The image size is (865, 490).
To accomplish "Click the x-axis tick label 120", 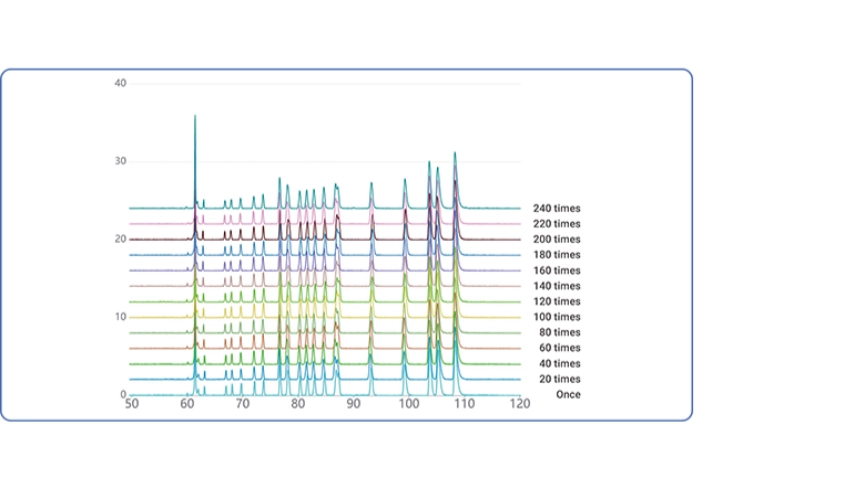I will pyautogui.click(x=519, y=405).
